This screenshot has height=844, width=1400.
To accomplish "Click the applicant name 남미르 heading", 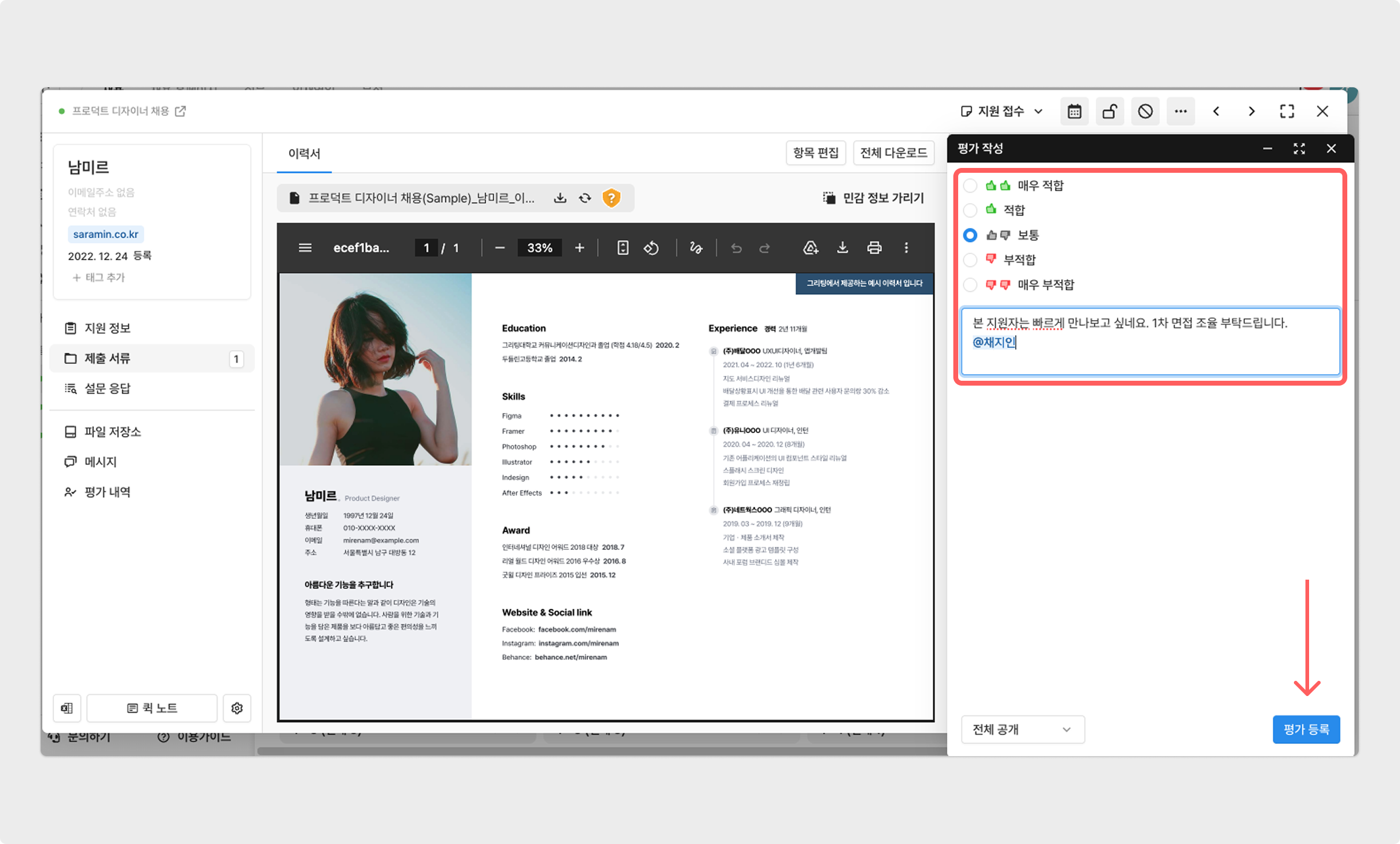I will pyautogui.click(x=88, y=167).
